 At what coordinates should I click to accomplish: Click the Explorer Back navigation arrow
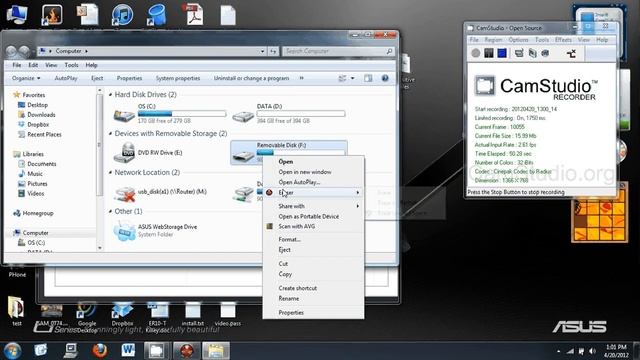click(12, 51)
